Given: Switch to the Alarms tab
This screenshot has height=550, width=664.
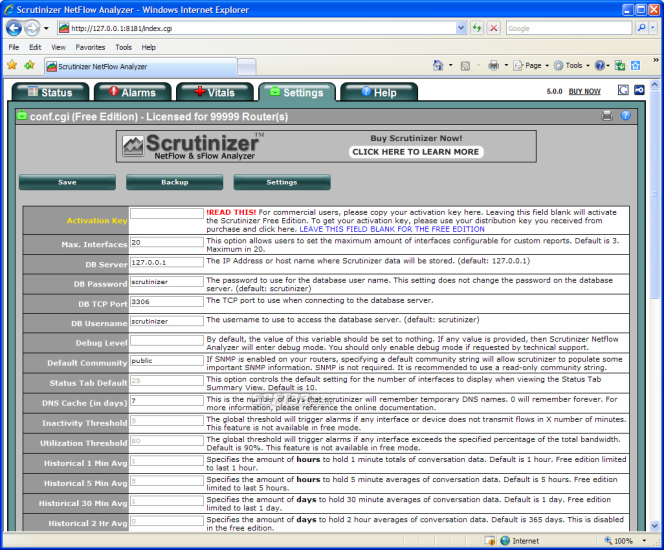Looking at the screenshot, I should [x=133, y=92].
